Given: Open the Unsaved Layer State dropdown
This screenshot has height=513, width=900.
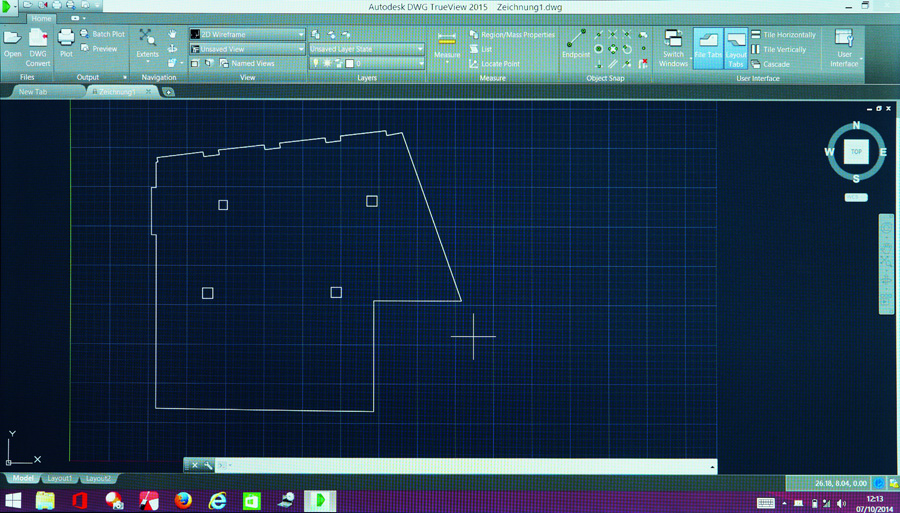Looking at the screenshot, I should point(420,48).
